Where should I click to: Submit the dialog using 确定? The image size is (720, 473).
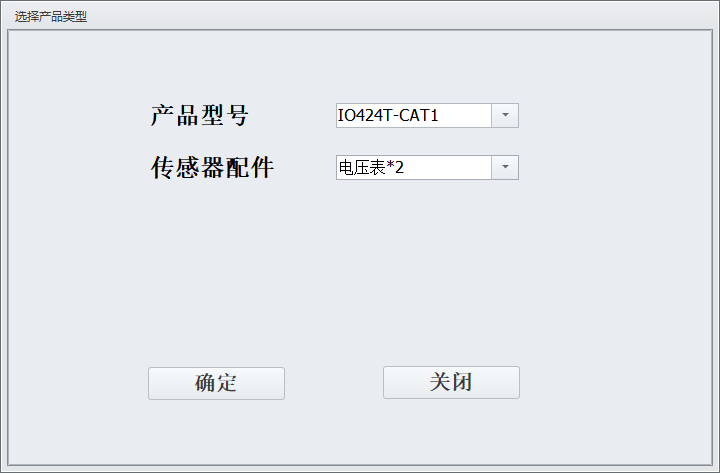click(216, 383)
